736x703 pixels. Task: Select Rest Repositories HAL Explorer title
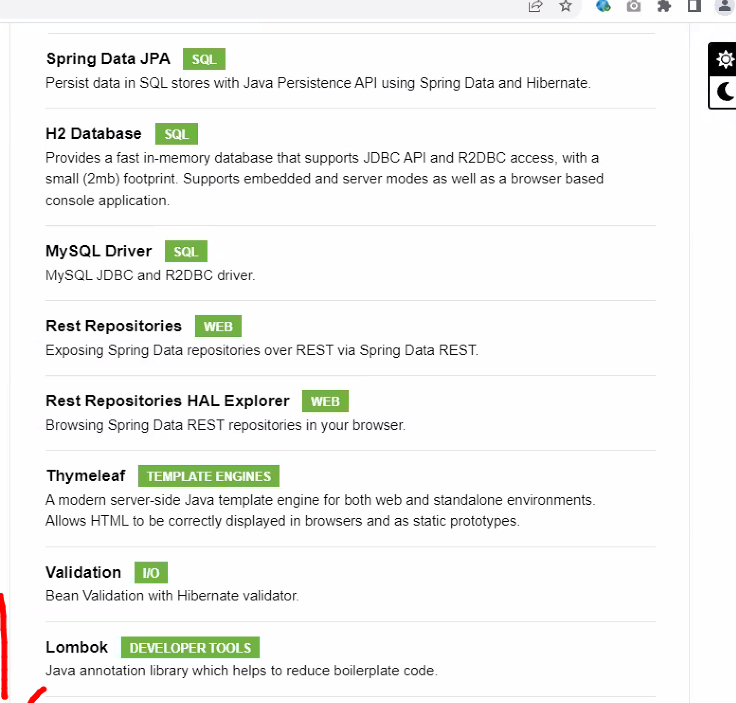point(168,401)
